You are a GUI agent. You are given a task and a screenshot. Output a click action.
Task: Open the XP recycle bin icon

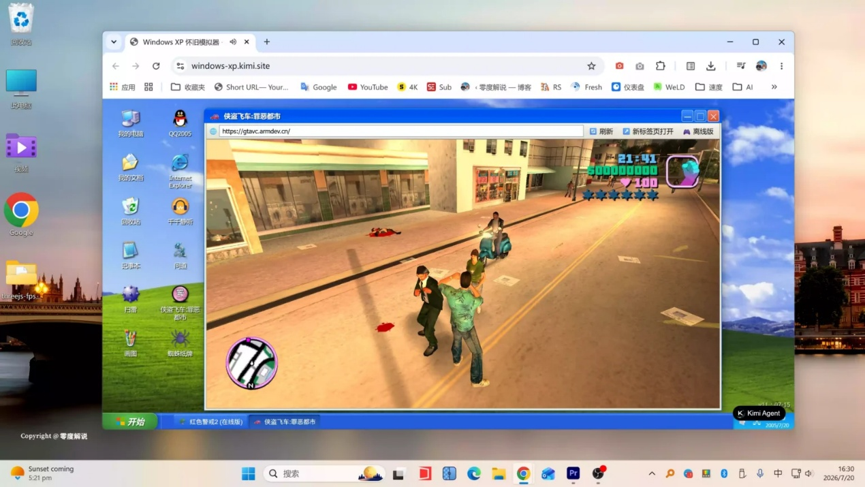(x=131, y=211)
